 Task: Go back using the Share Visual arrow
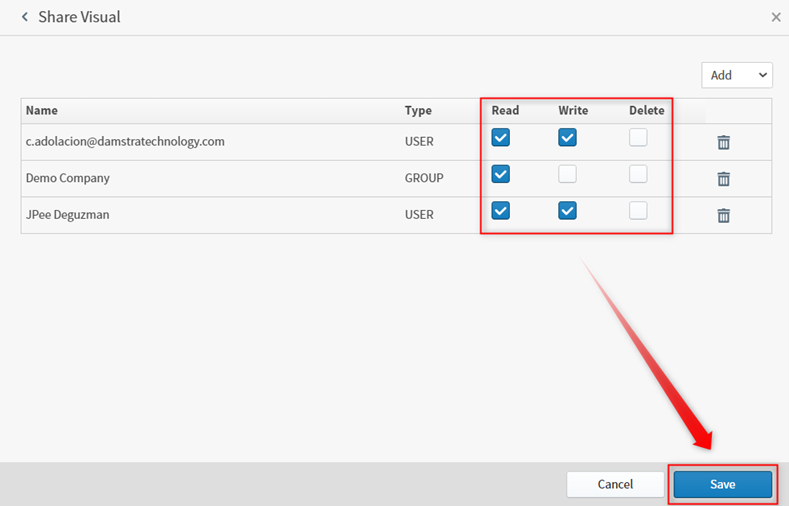25,17
